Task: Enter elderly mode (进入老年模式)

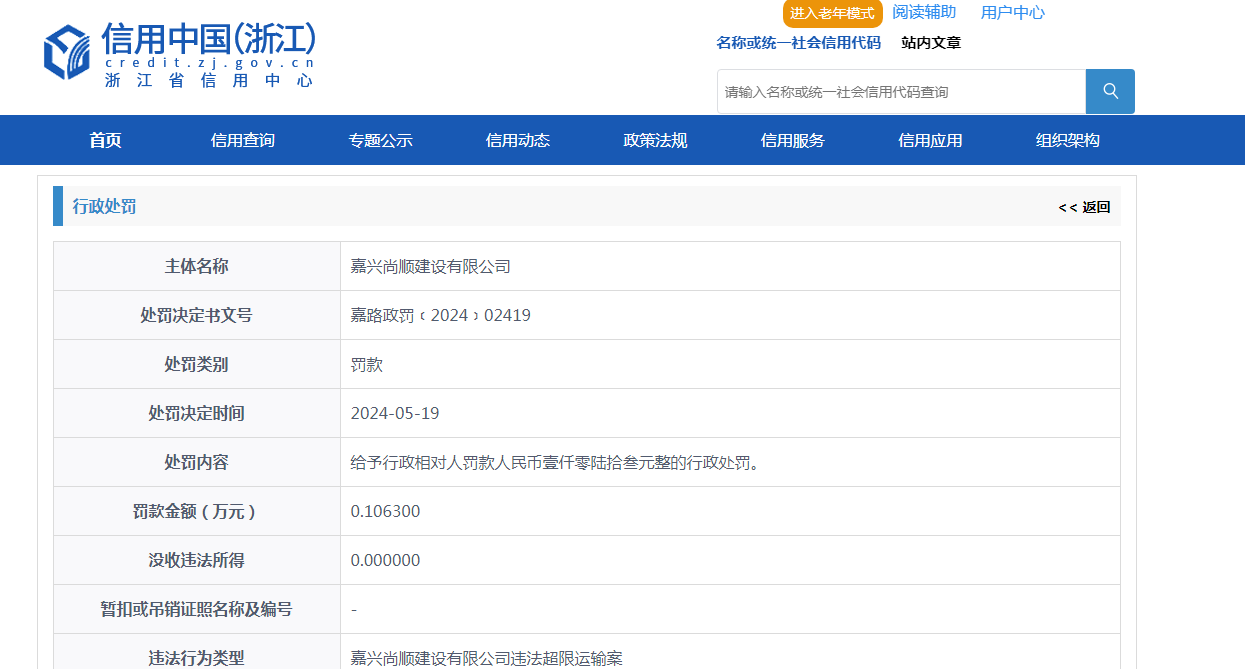Action: click(832, 13)
